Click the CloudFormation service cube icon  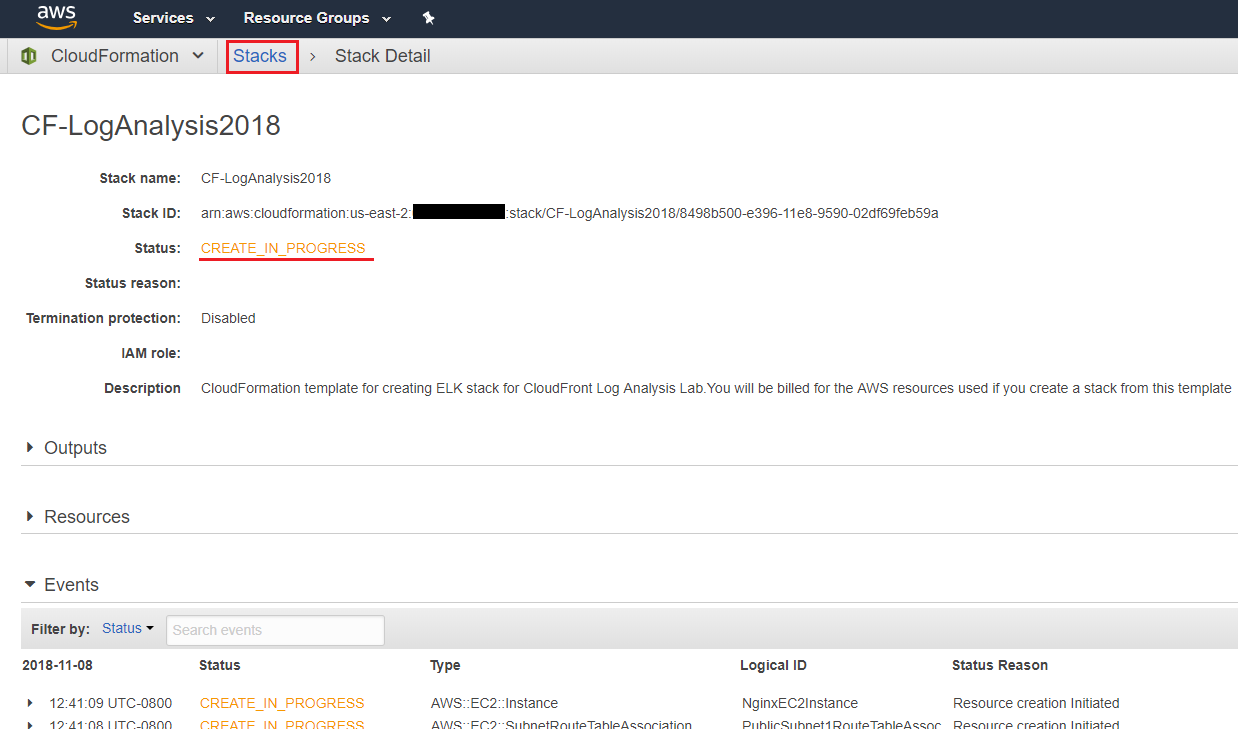(x=29, y=56)
